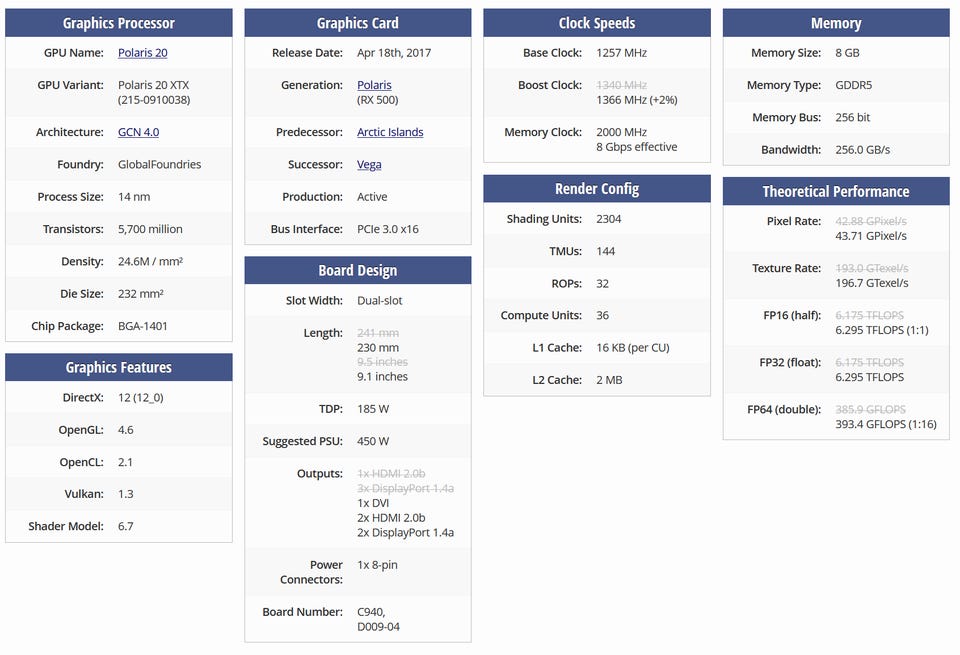
Task: Click the Graphics Processor section header
Action: coord(119,23)
